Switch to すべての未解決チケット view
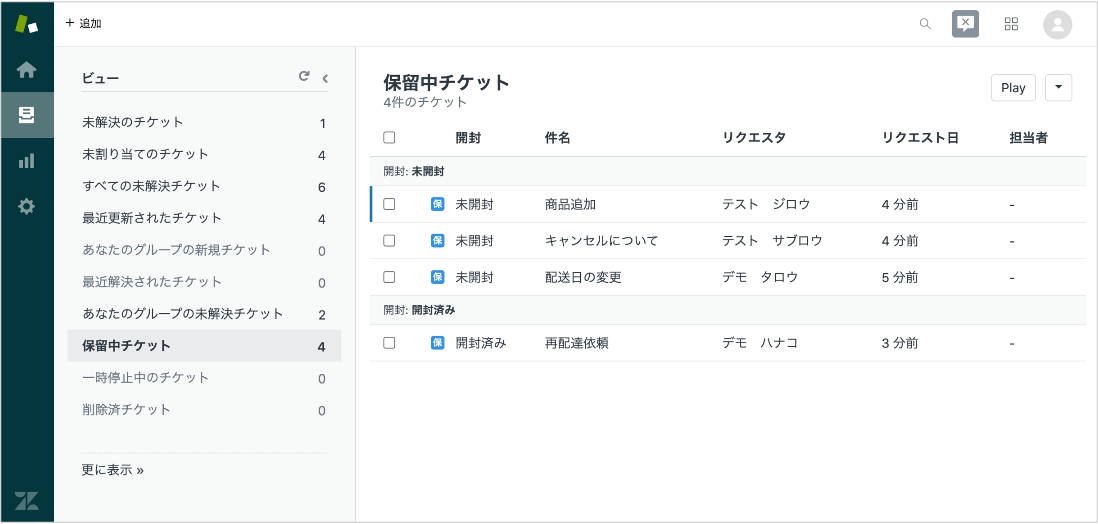The width and height of the screenshot is (1098, 524). [x=151, y=186]
